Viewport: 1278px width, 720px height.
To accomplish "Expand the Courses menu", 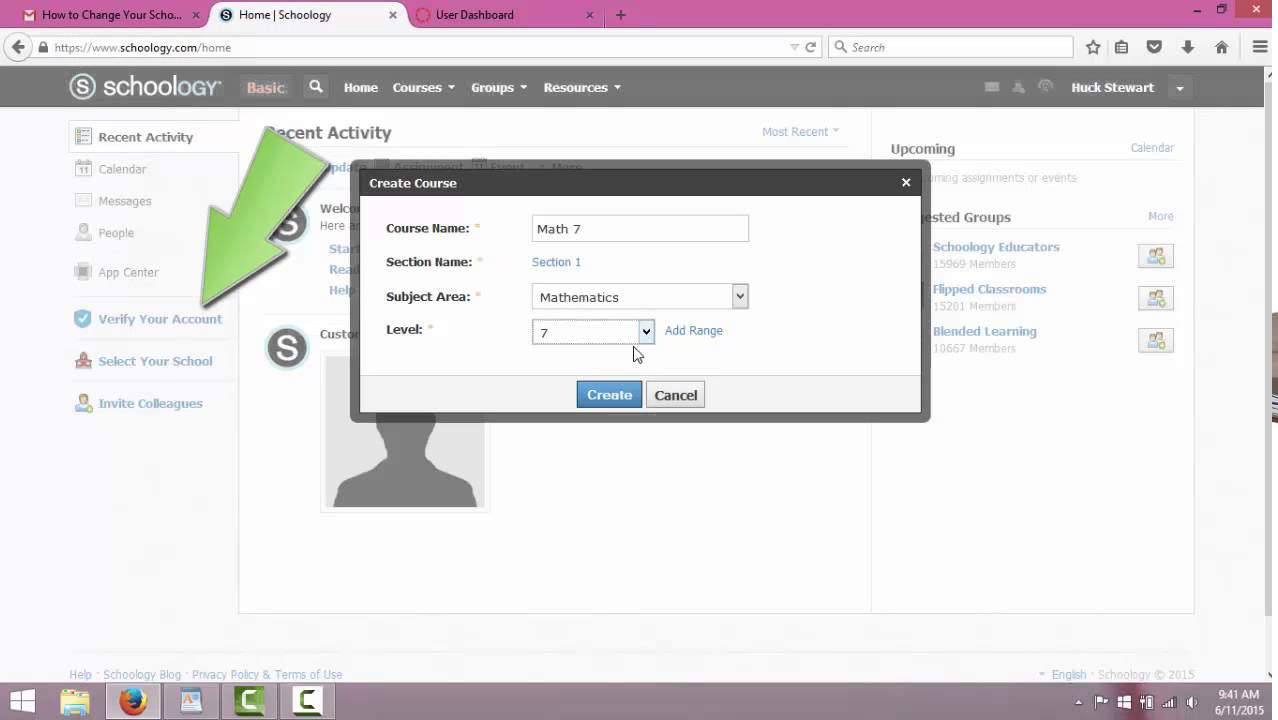I will (x=424, y=87).
